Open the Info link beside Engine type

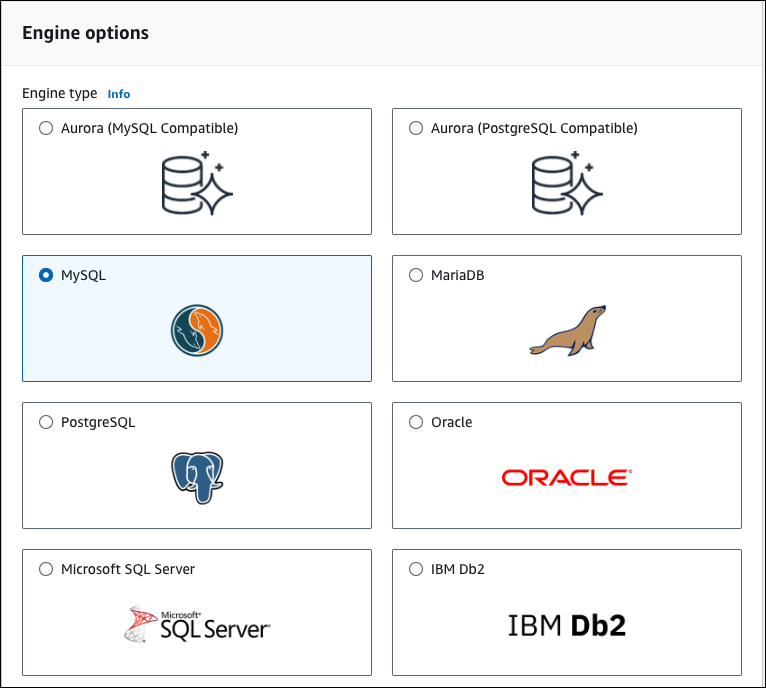[x=118, y=94]
